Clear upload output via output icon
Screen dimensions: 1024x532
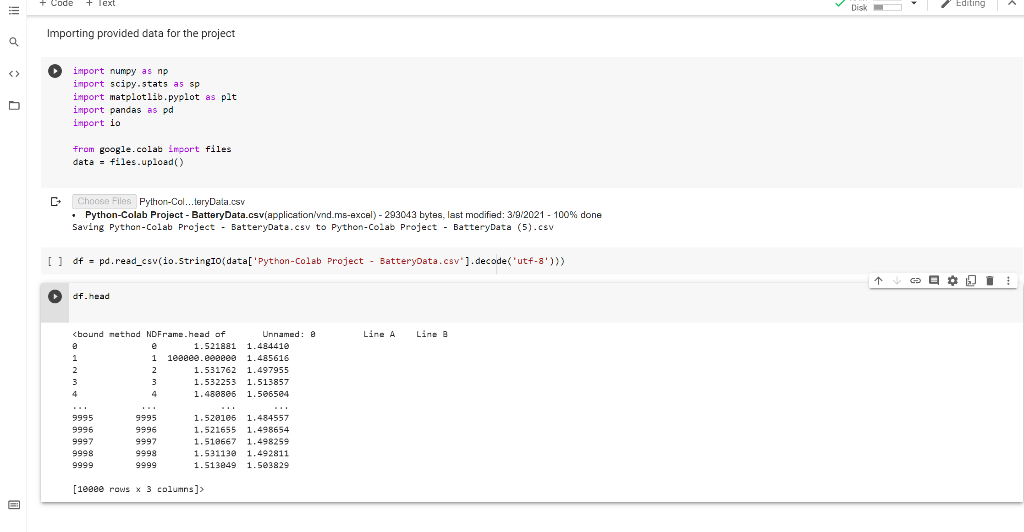tap(56, 201)
